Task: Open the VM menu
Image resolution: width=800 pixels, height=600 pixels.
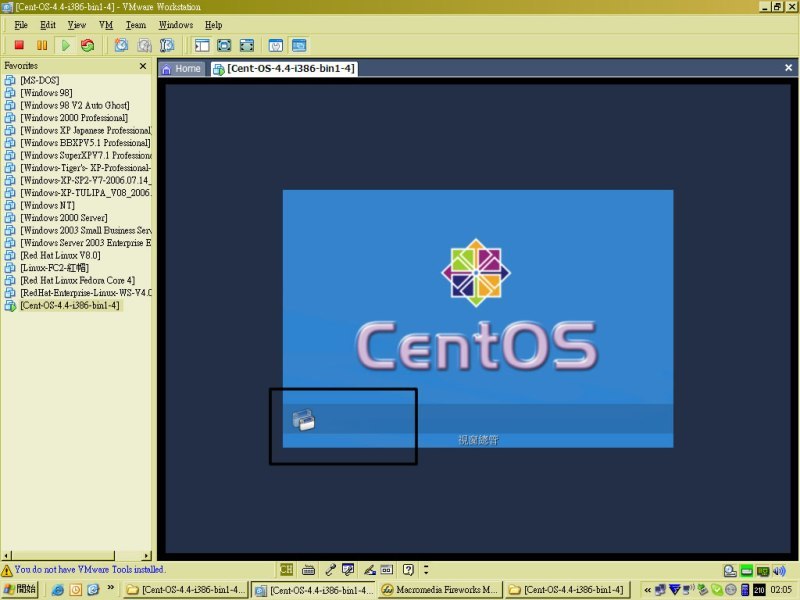Action: click(106, 25)
